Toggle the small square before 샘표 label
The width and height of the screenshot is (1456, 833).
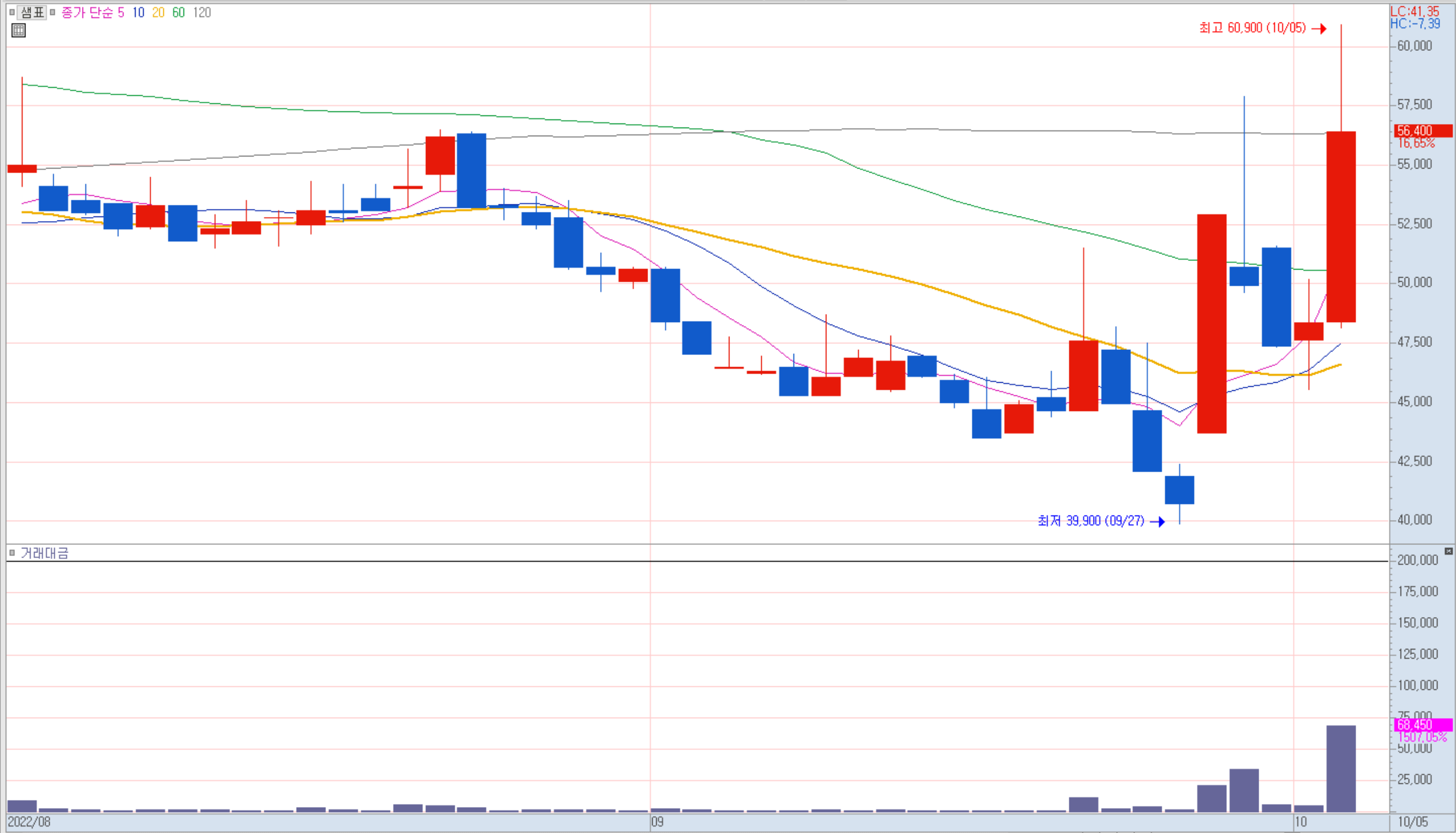[12, 12]
